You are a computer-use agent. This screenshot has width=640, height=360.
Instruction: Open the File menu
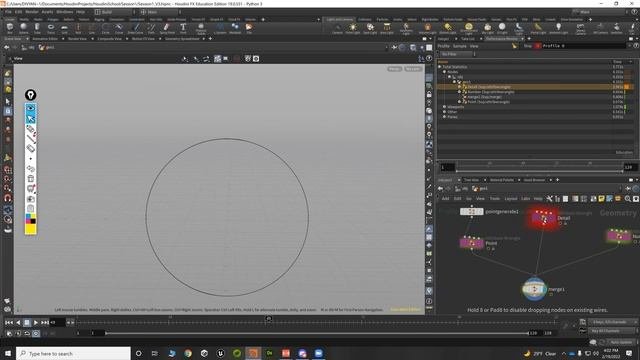(8, 12)
